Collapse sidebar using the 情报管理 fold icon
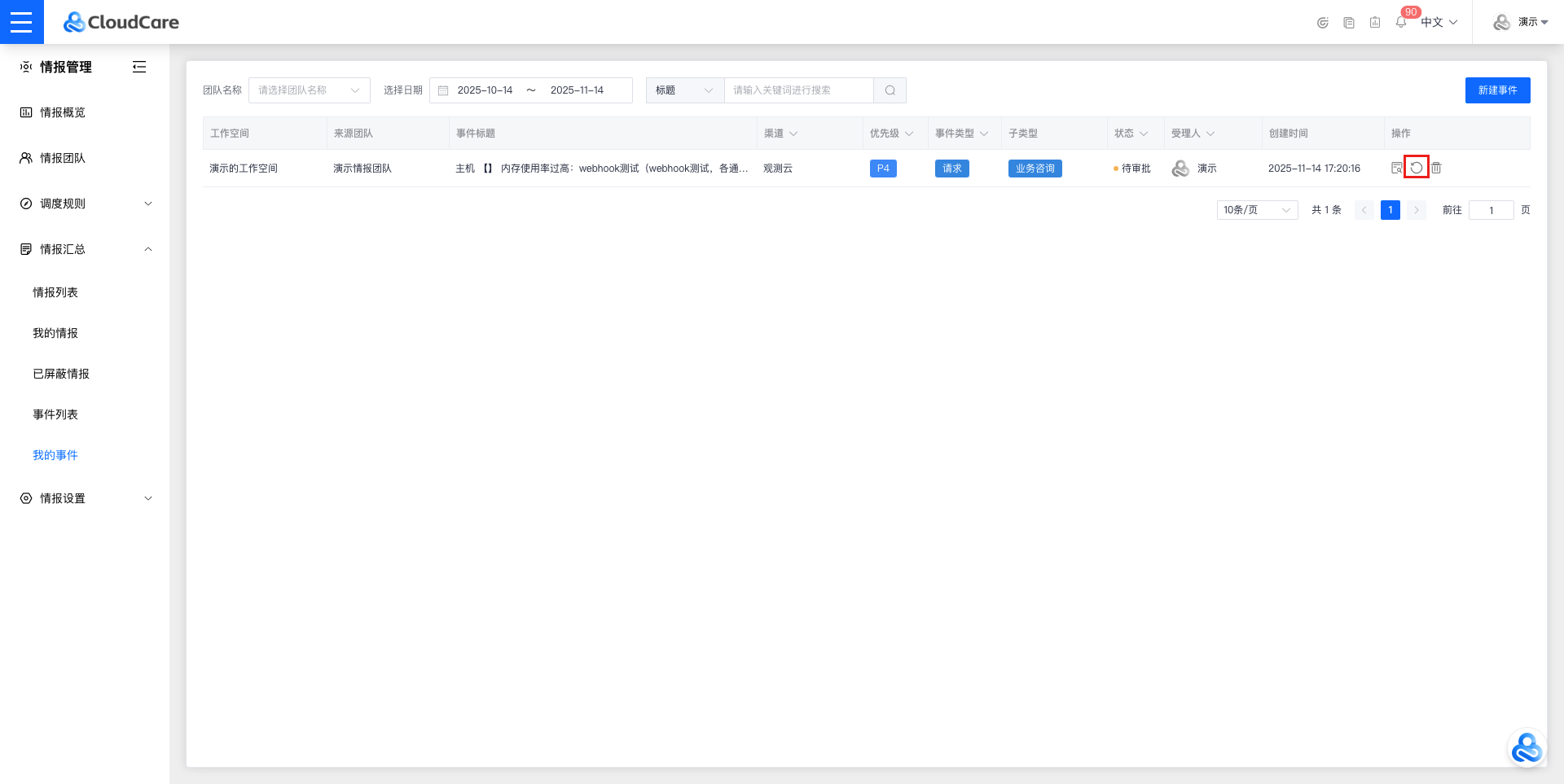Screen dimensions: 1564x784 pos(139,67)
